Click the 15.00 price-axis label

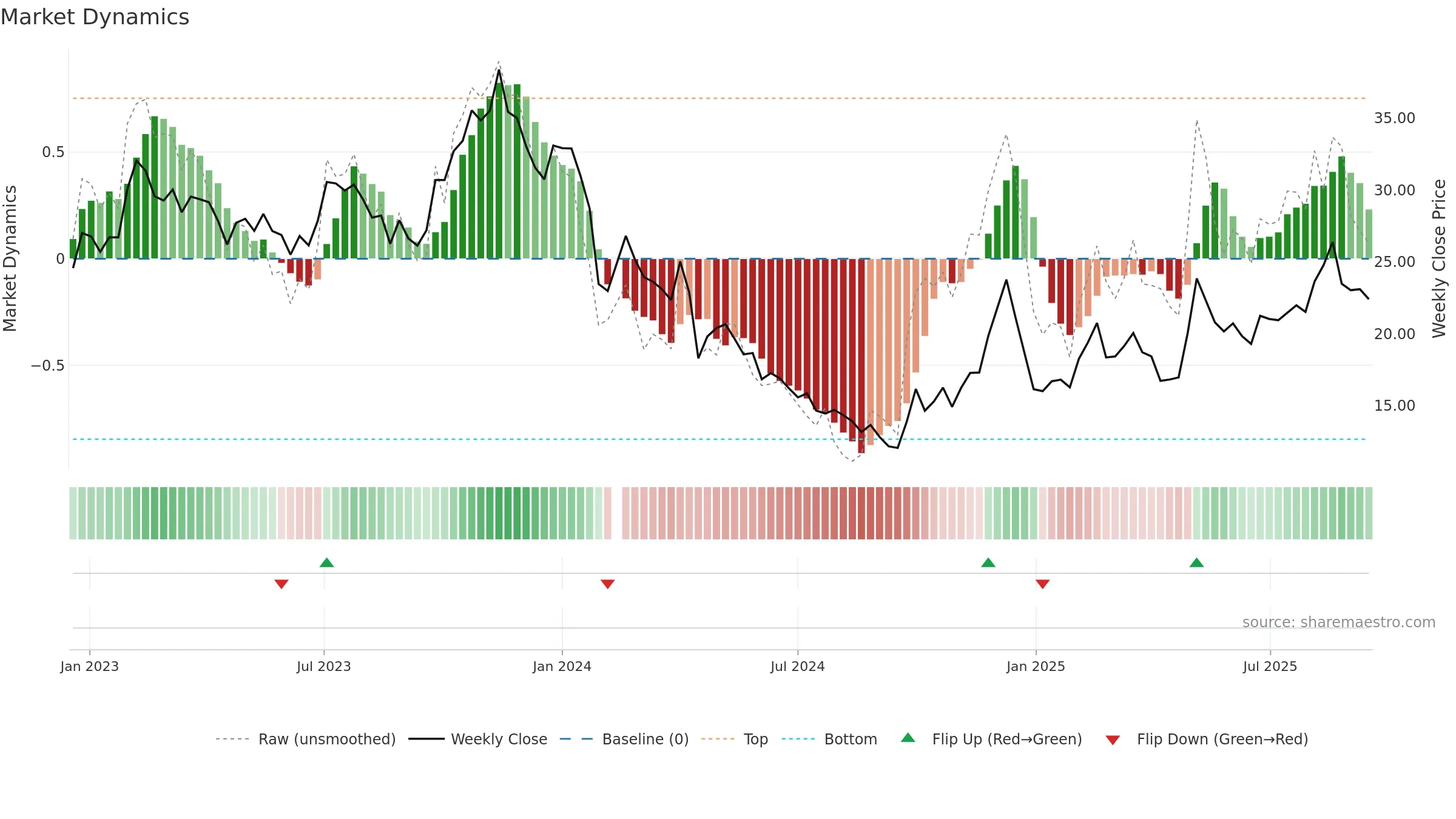1395,406
